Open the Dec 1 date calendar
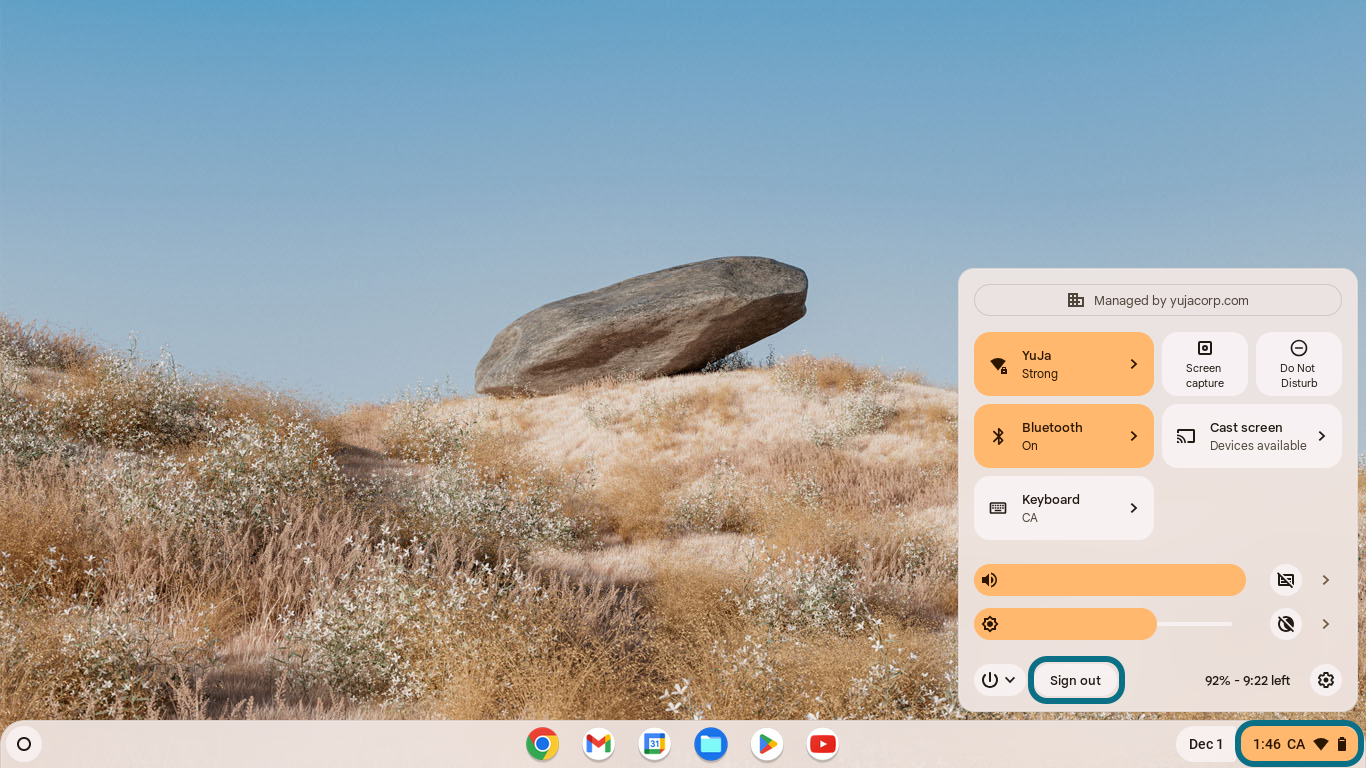The height and width of the screenshot is (768, 1366). 1206,744
